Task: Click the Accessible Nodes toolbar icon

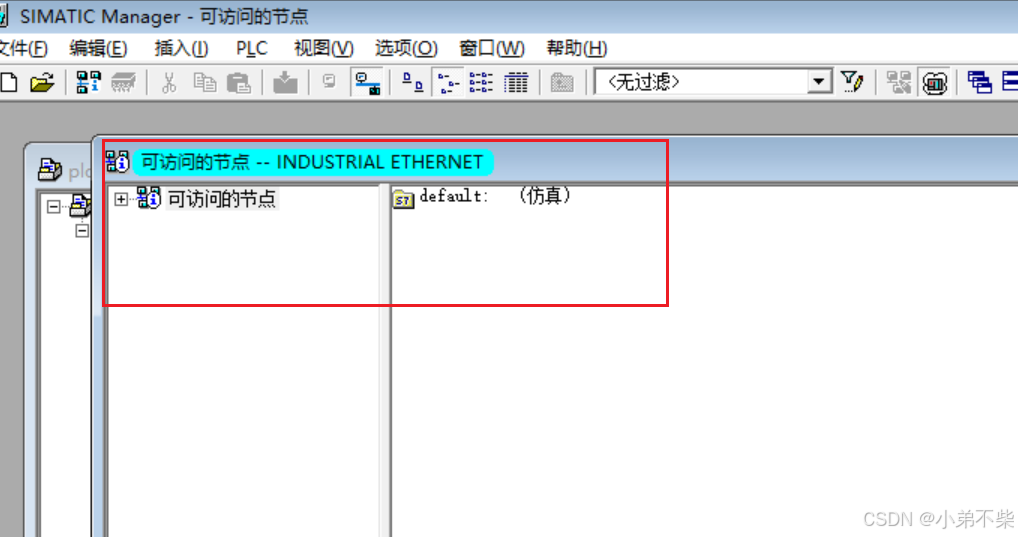Action: point(88,82)
